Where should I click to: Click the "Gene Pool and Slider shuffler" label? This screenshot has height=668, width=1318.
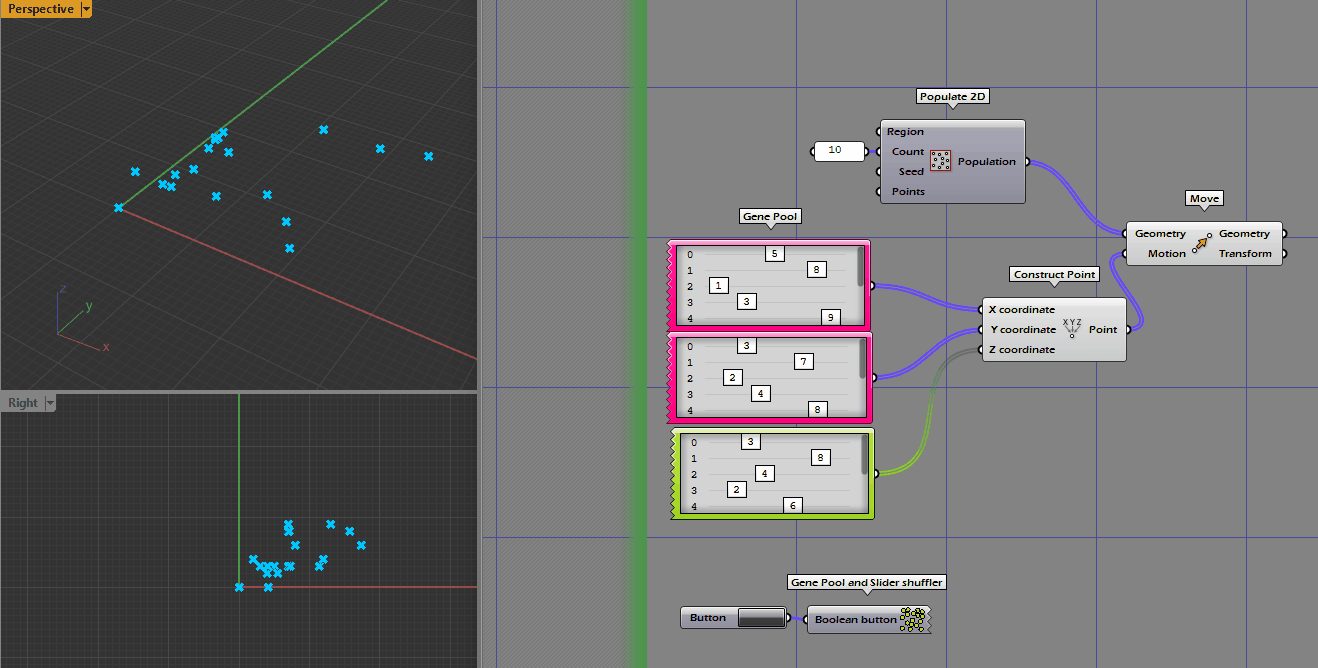[867, 582]
